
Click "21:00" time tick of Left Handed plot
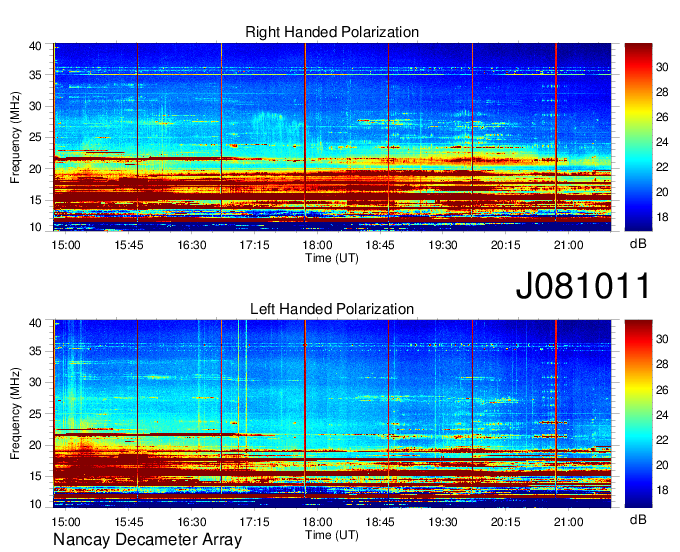click(x=569, y=522)
